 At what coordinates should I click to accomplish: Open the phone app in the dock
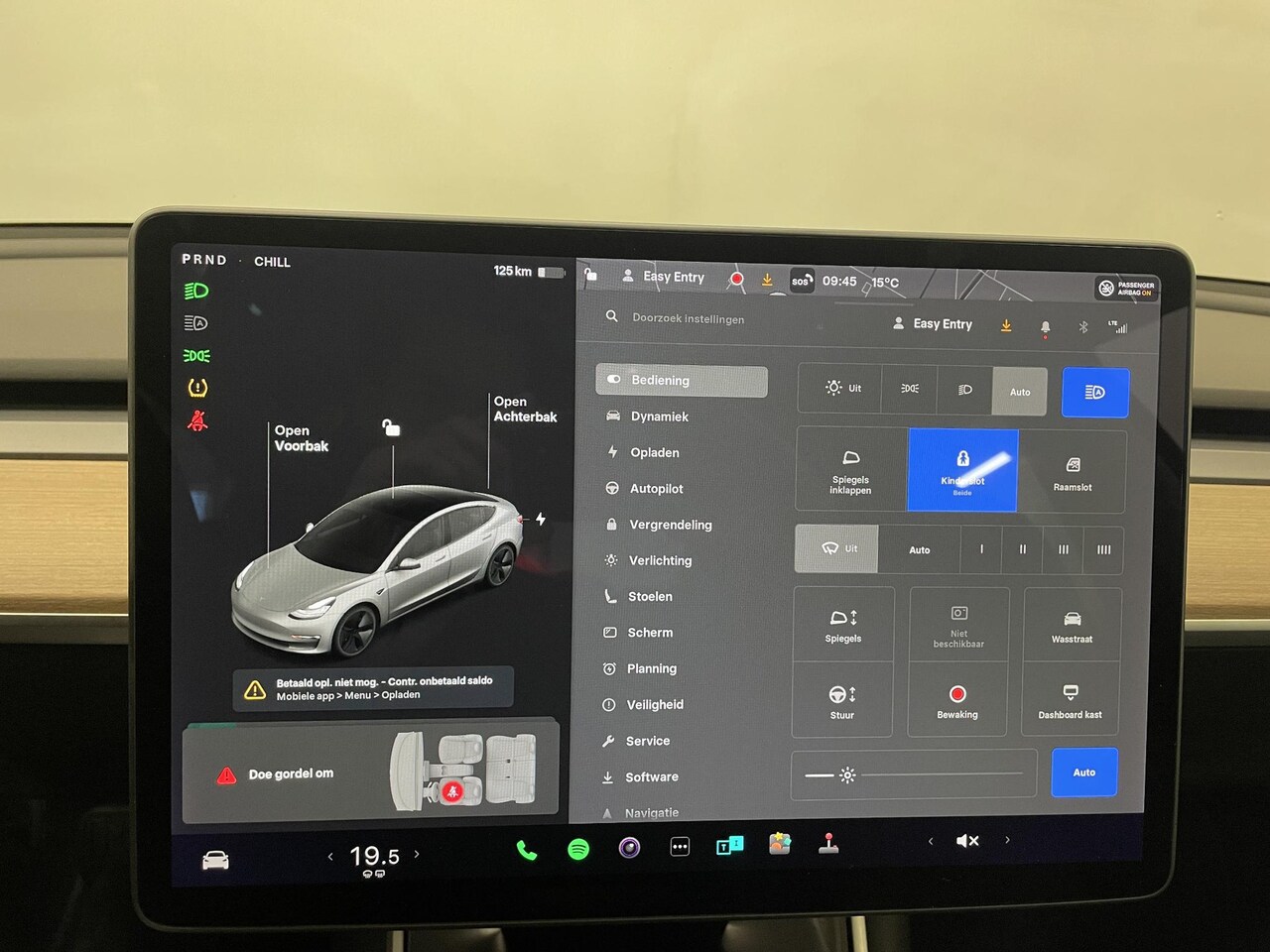coord(527,850)
